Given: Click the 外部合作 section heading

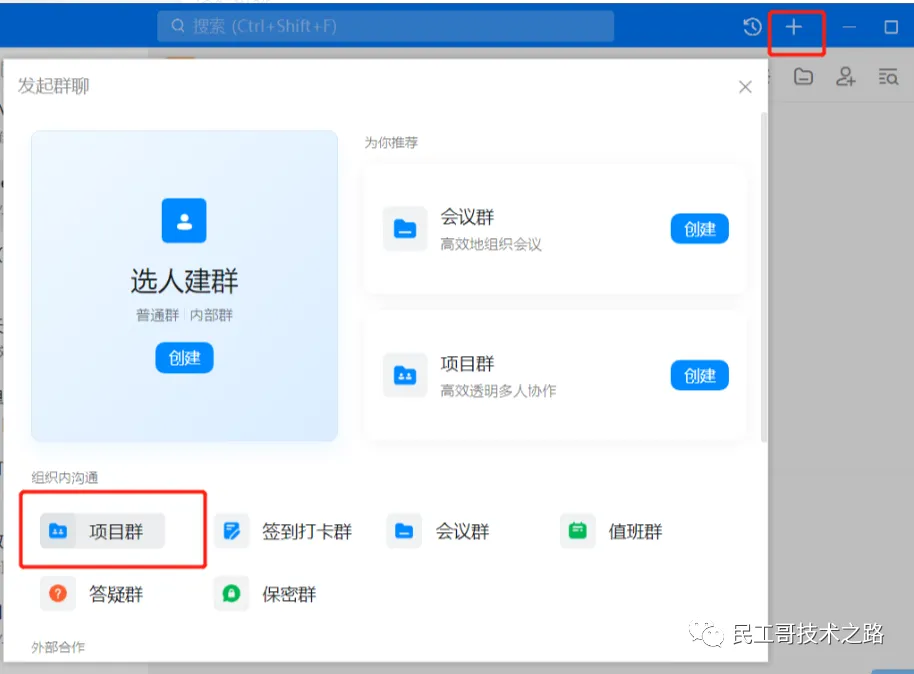Looking at the screenshot, I should 58,647.
